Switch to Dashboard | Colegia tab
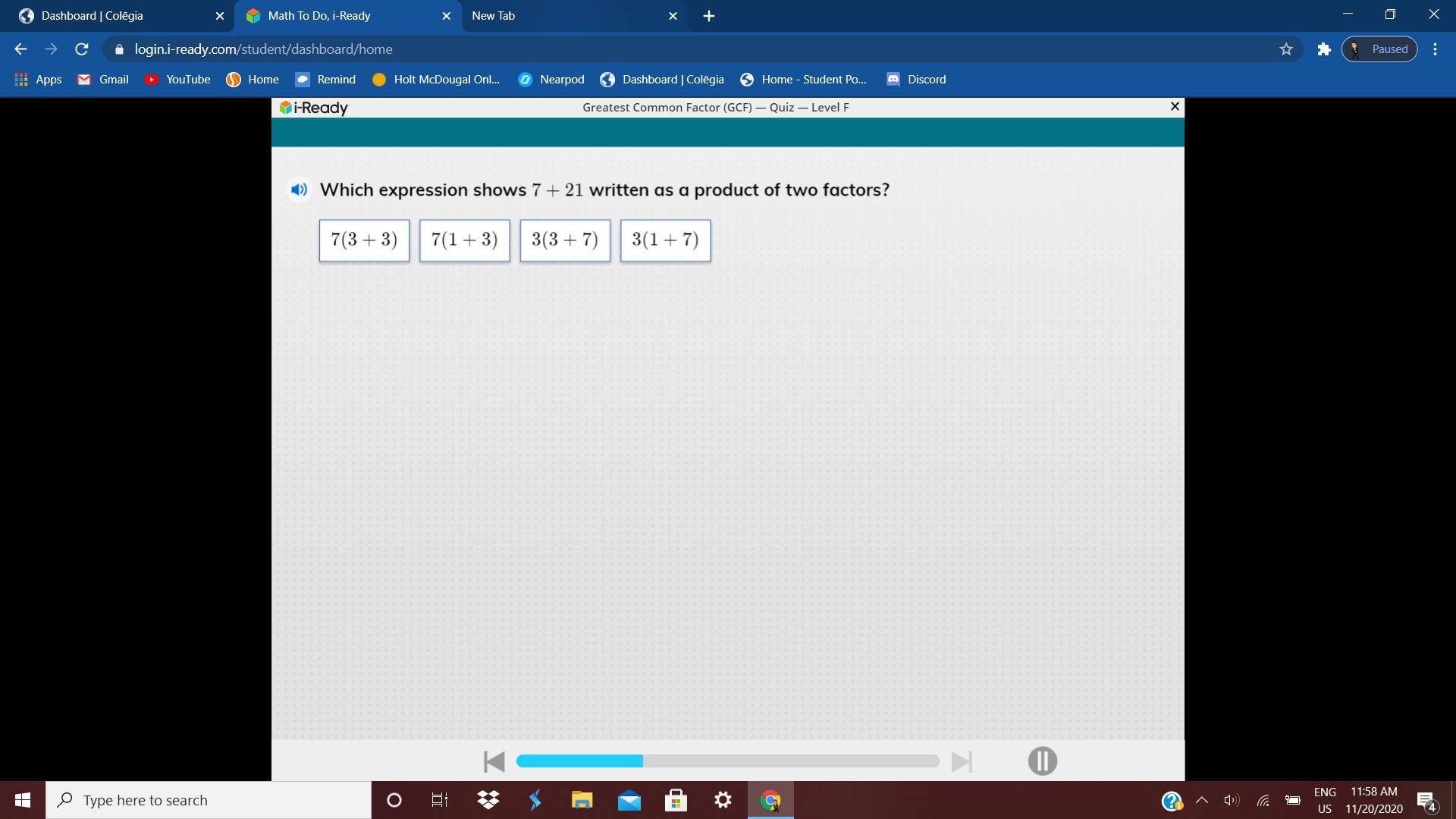This screenshot has width=1456, height=819. point(114,16)
